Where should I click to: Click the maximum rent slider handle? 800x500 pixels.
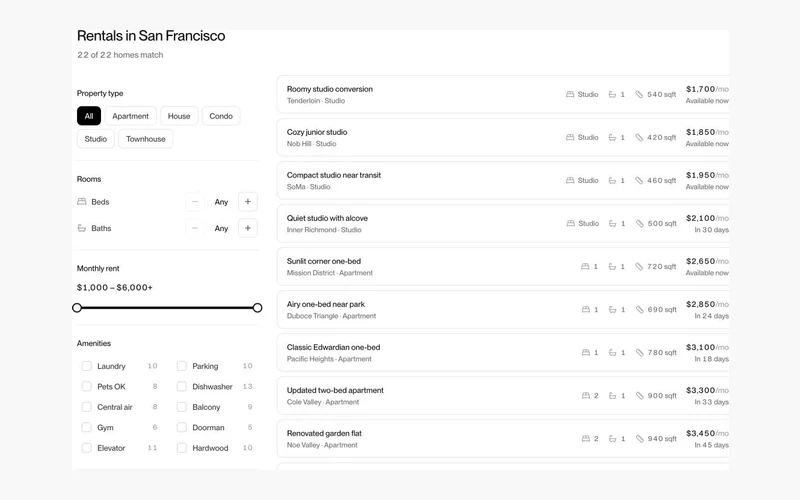point(258,308)
